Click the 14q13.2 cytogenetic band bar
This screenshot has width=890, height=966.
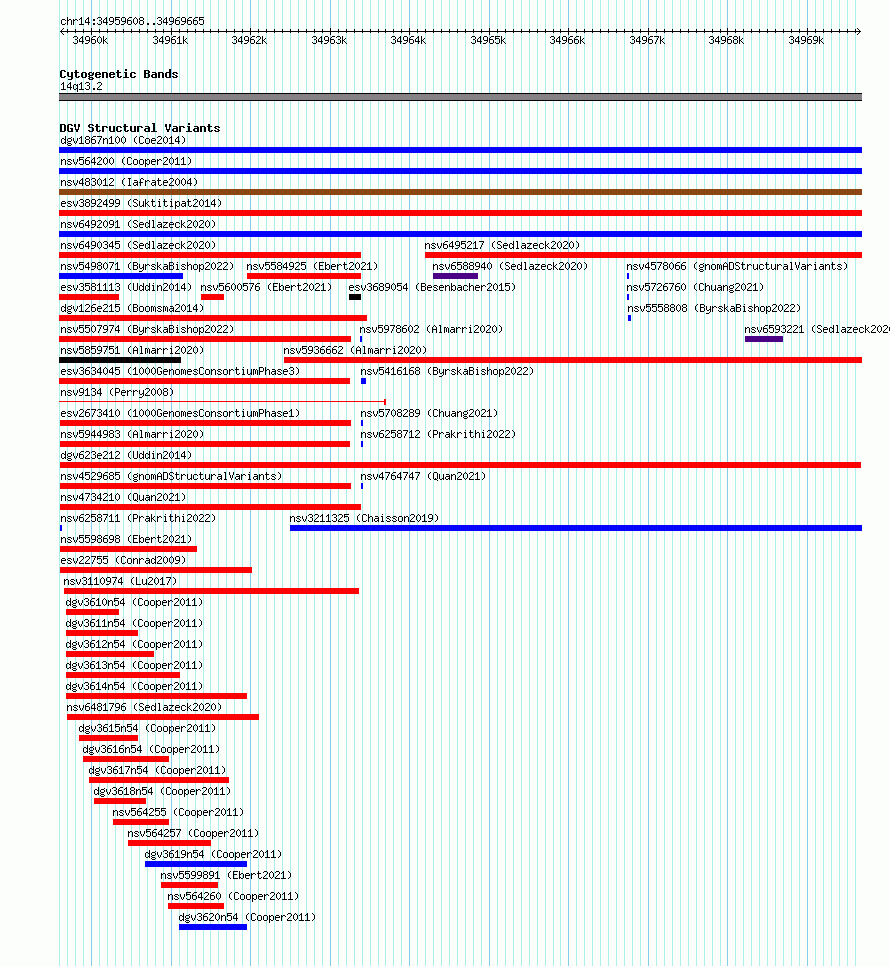(460, 97)
